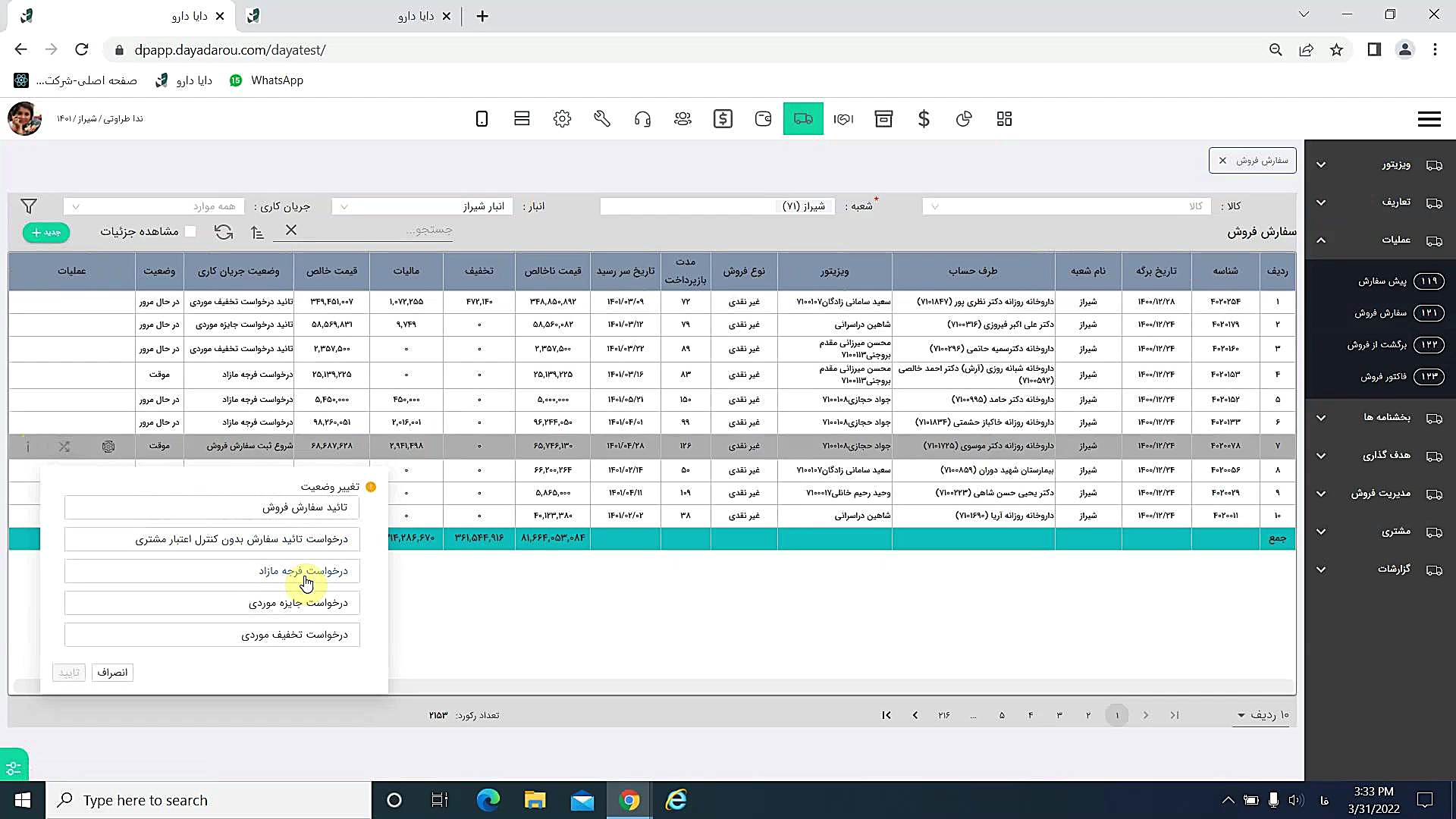Click the pie chart icon
Screen dimensions: 1456x819
[x=964, y=118]
